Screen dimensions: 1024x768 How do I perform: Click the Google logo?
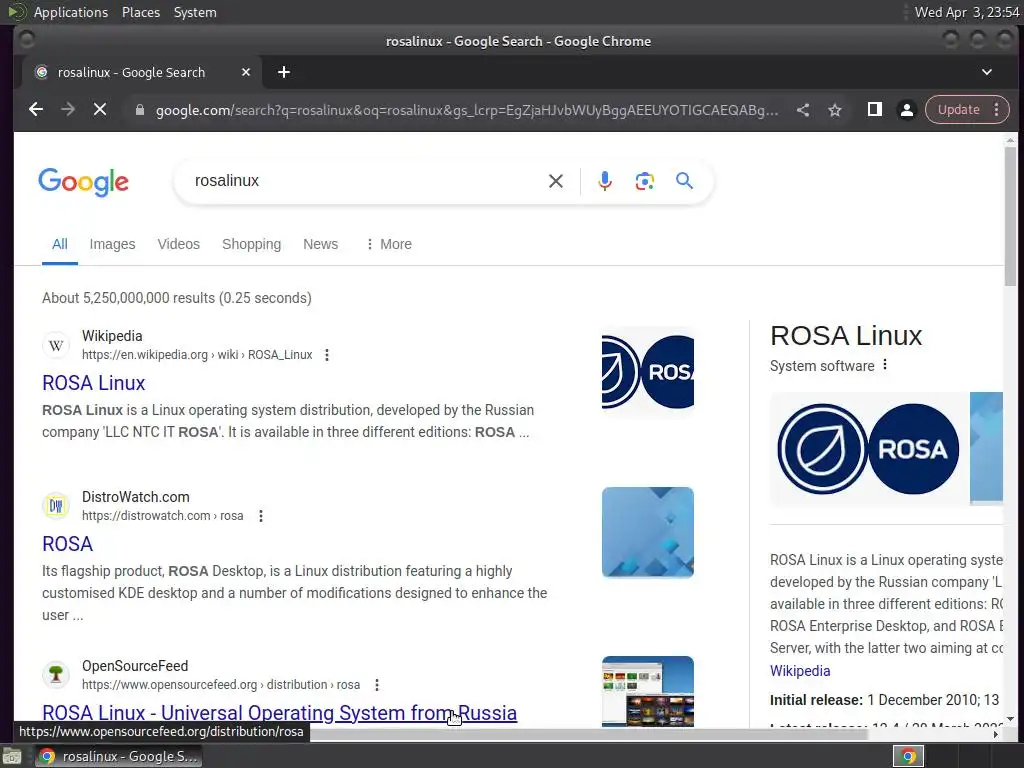pyautogui.click(x=84, y=182)
